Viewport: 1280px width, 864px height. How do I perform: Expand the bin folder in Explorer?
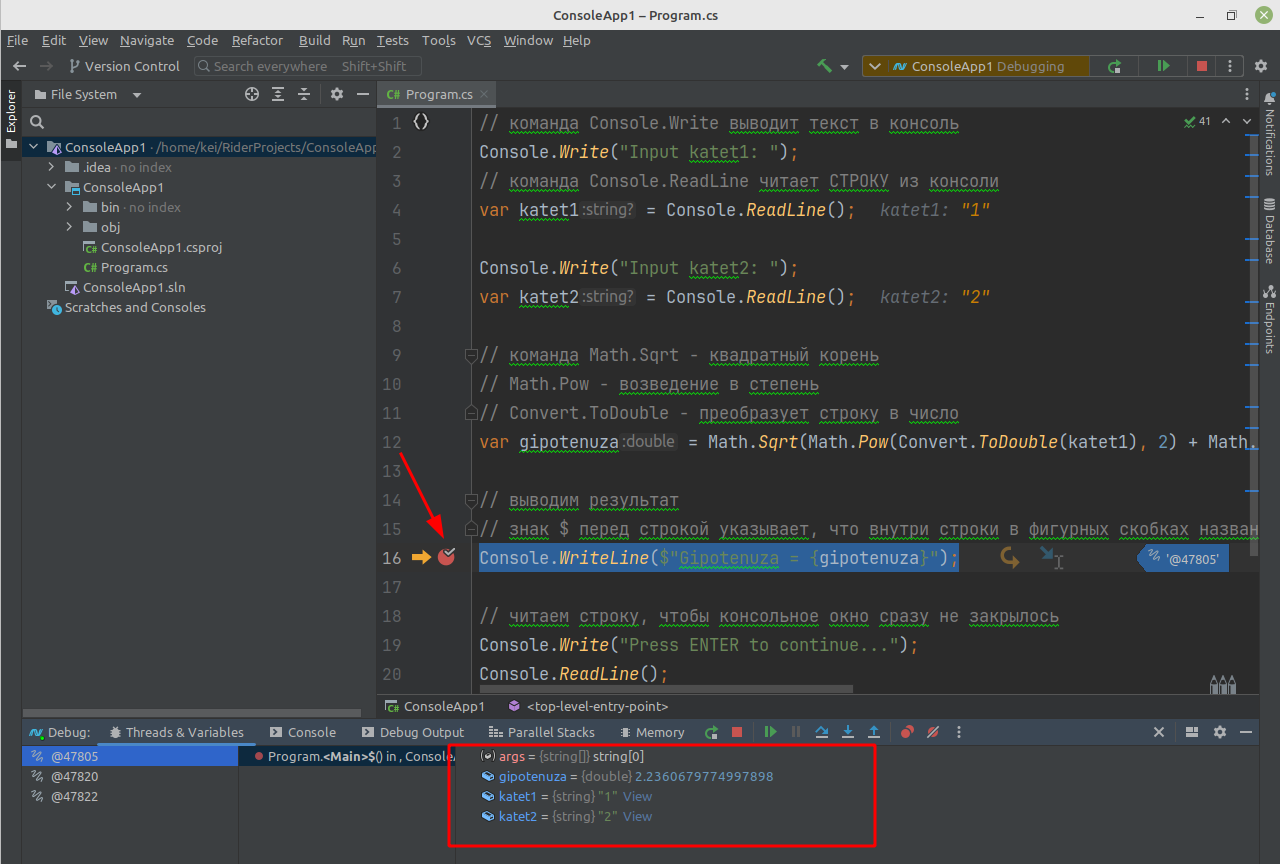(69, 207)
